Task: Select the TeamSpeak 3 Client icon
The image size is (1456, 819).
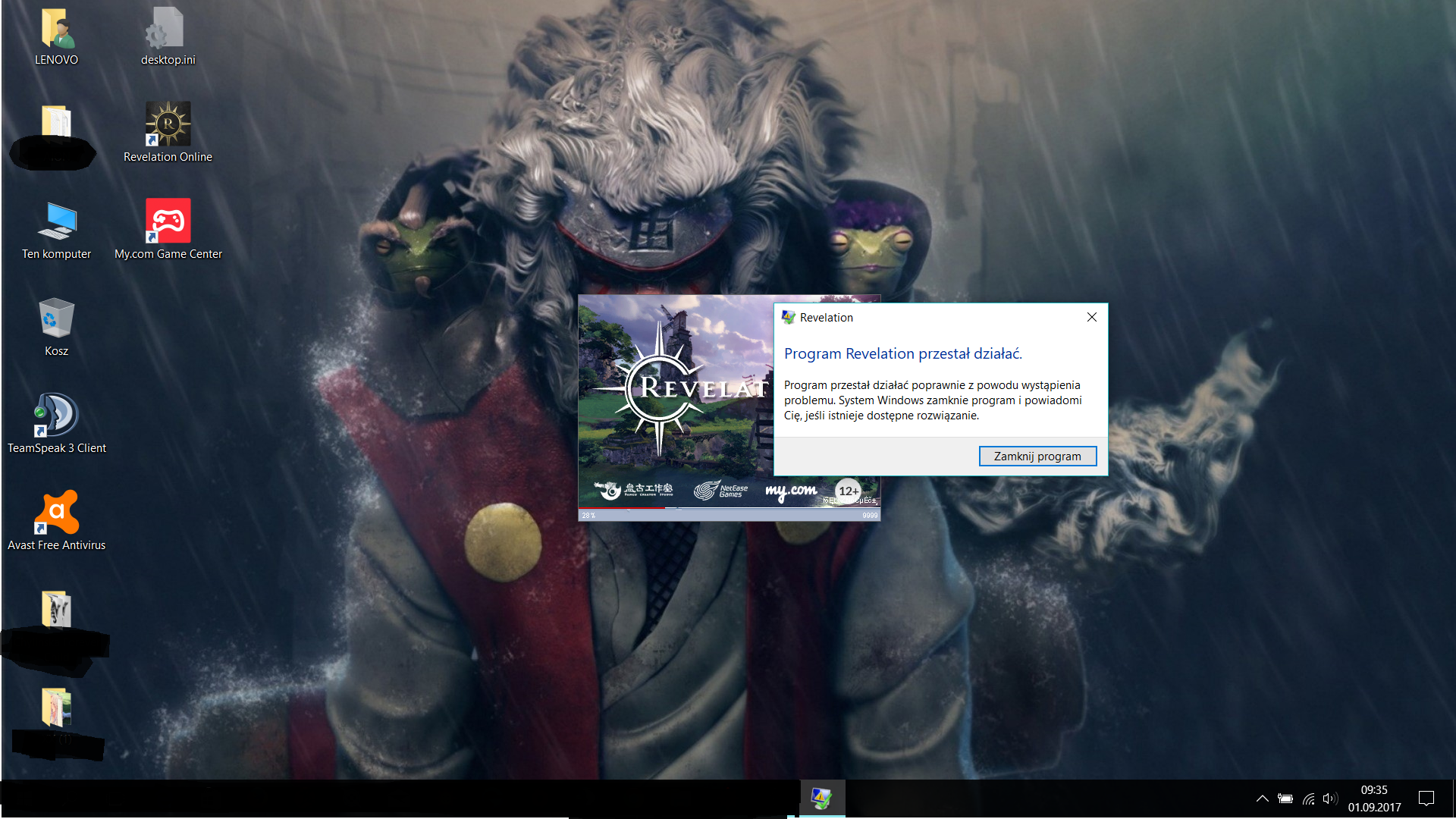Action: (x=57, y=416)
